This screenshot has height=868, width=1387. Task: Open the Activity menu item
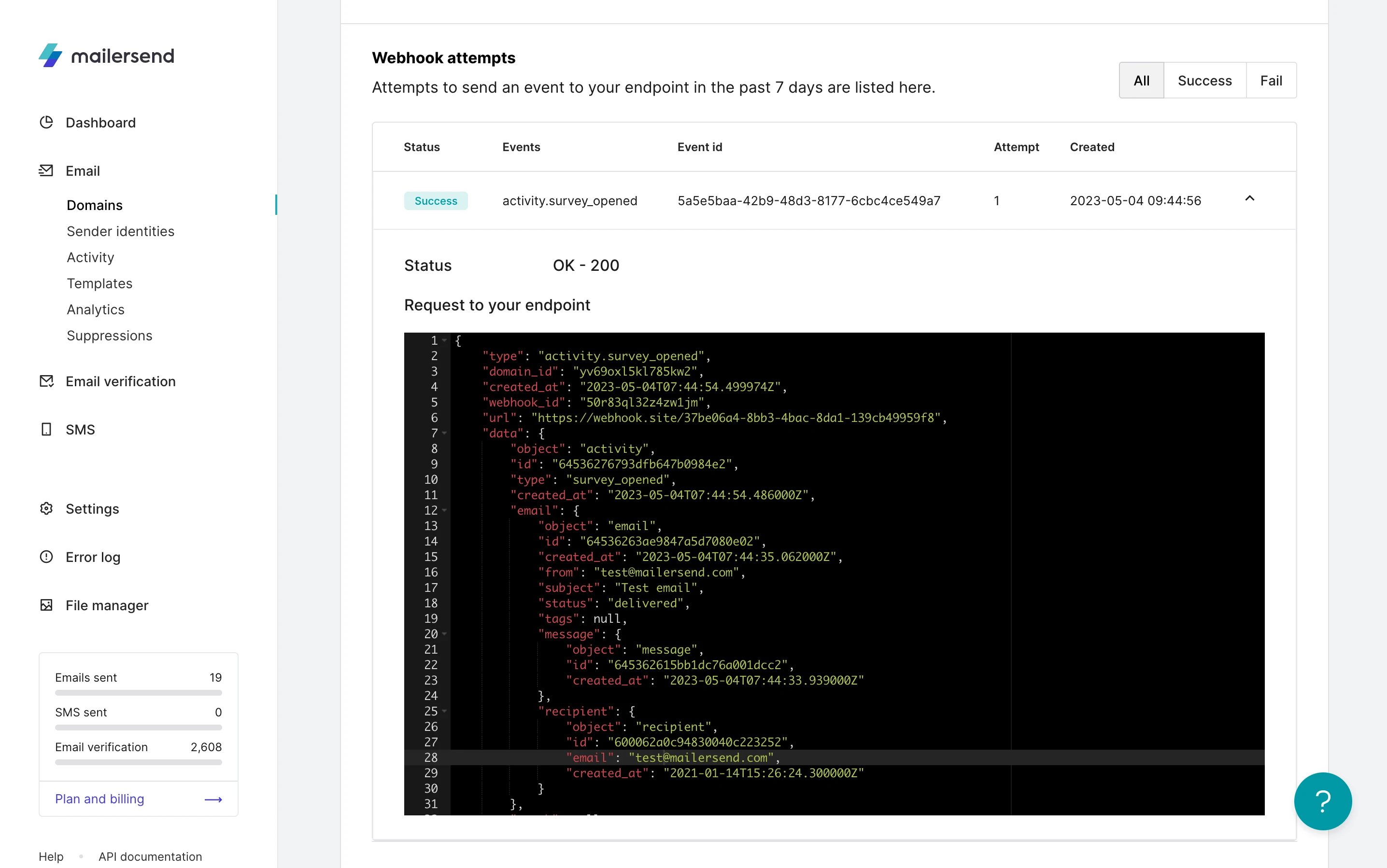pyautogui.click(x=90, y=257)
